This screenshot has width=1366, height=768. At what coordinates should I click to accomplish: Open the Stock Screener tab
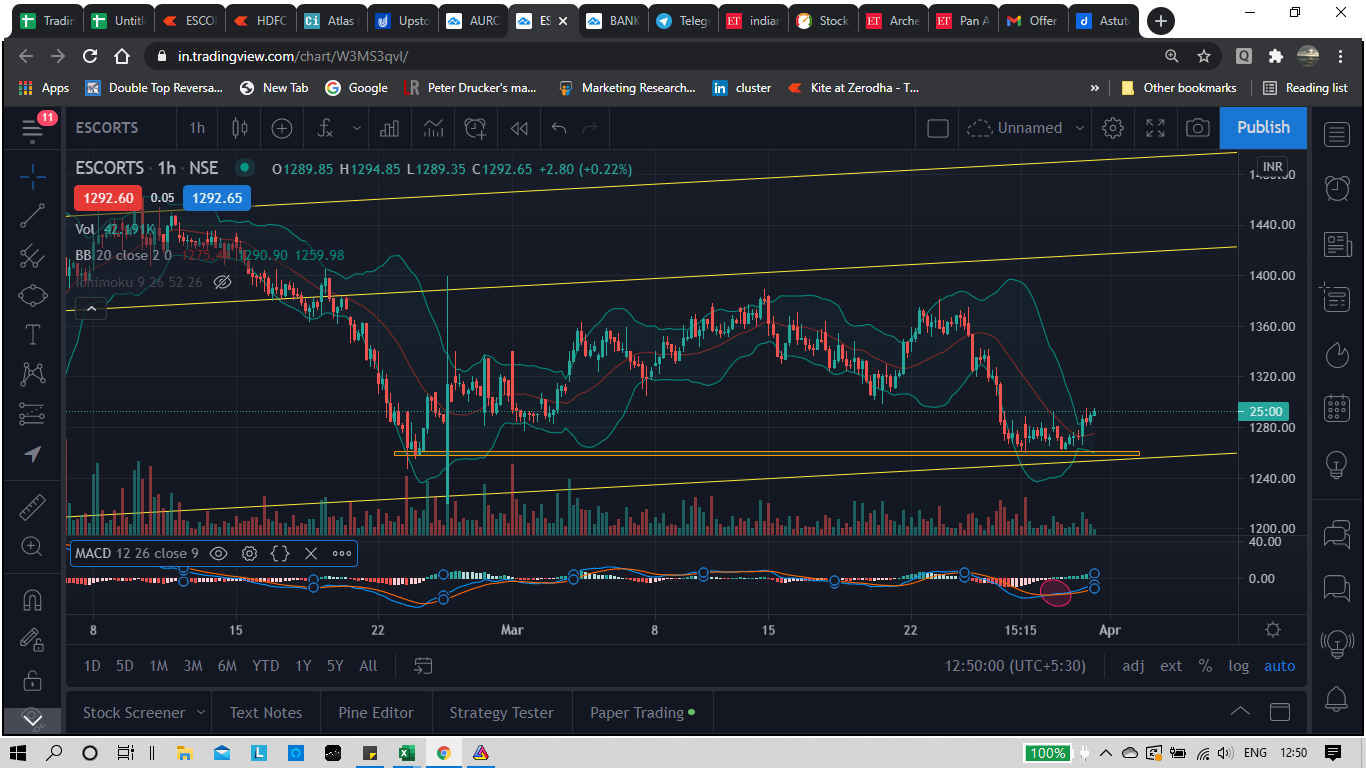click(134, 713)
